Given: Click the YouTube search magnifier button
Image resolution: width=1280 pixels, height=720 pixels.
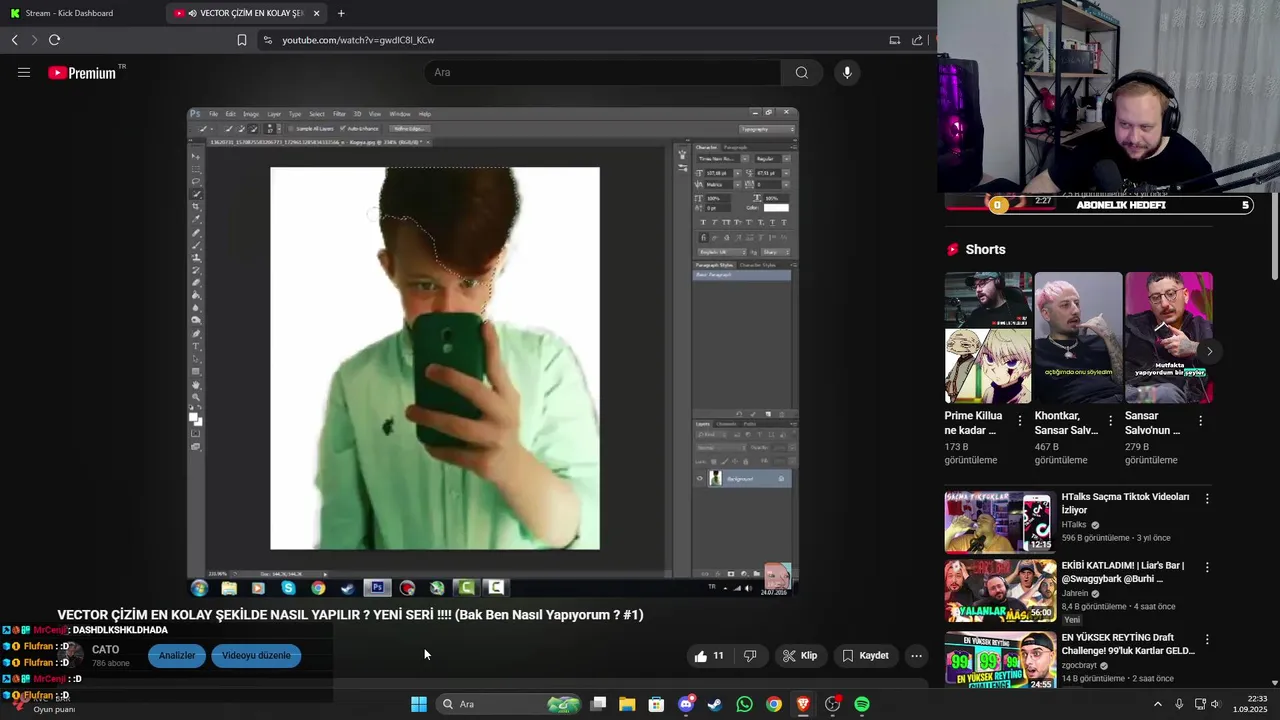Looking at the screenshot, I should pyautogui.click(x=802, y=72).
